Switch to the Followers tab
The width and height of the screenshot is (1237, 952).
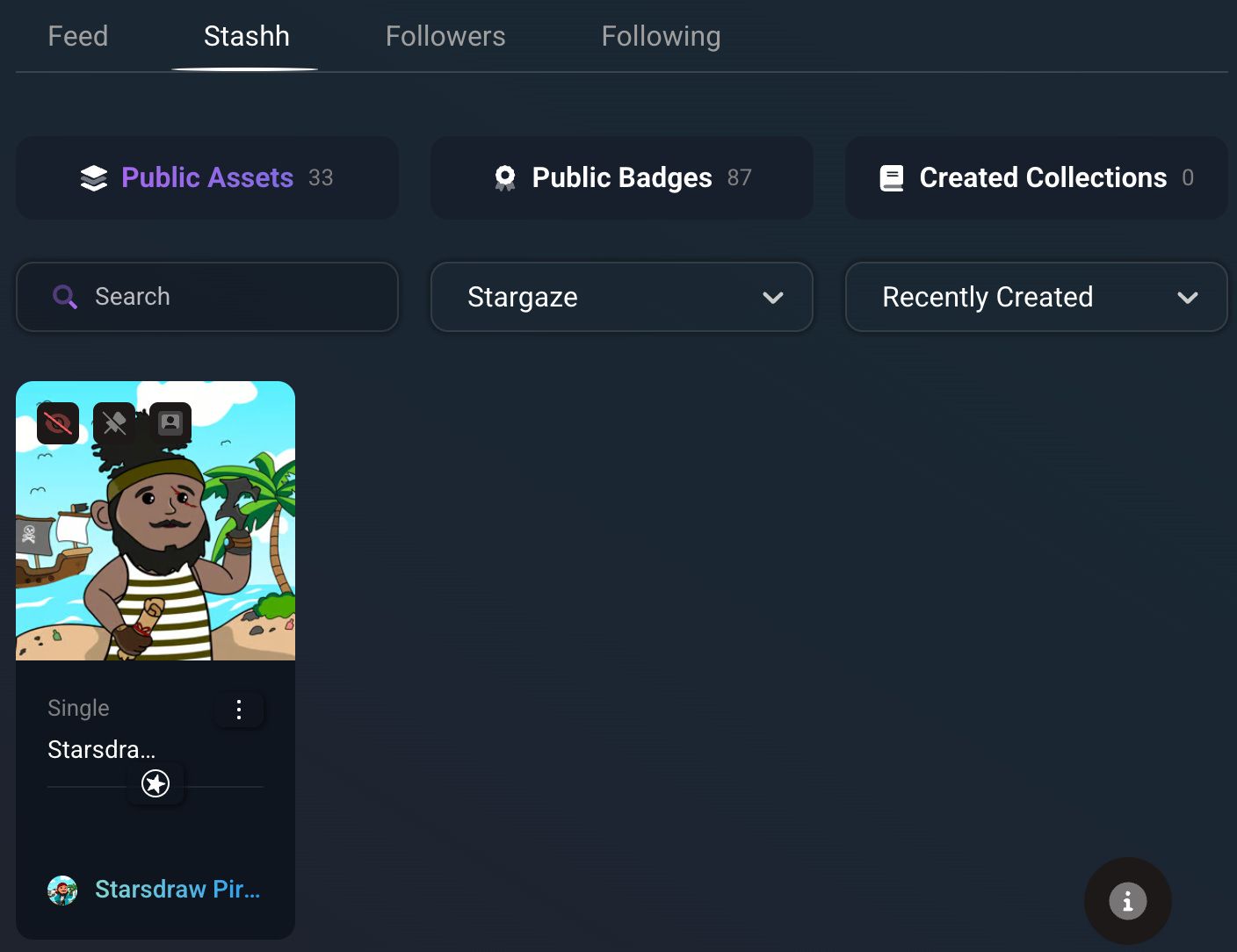(445, 36)
